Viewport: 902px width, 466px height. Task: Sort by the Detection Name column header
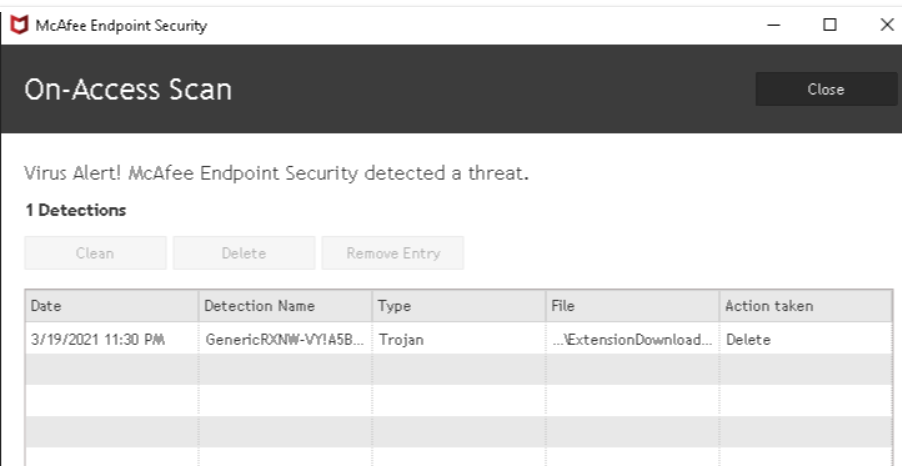[285, 306]
